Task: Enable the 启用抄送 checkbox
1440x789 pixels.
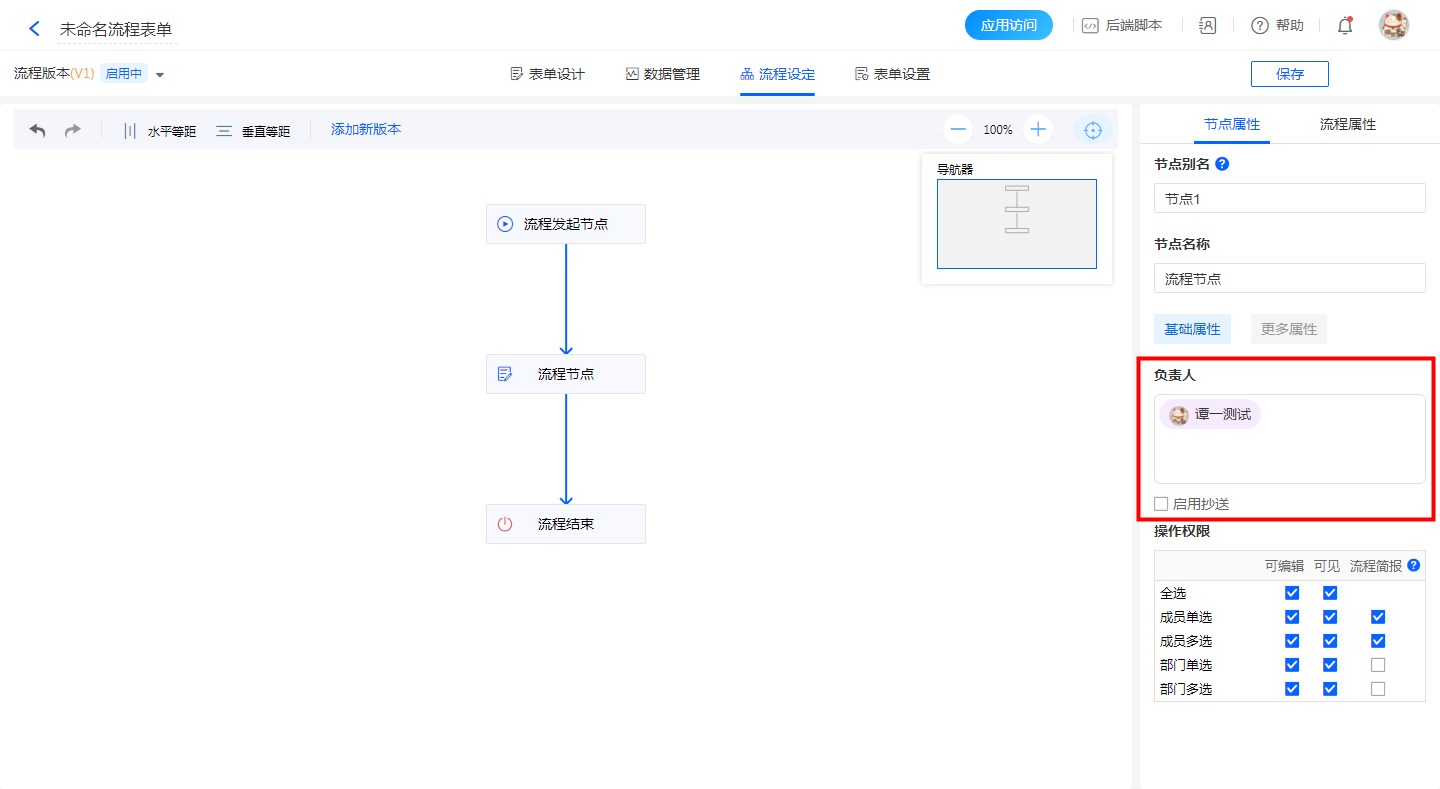Action: (1161, 504)
